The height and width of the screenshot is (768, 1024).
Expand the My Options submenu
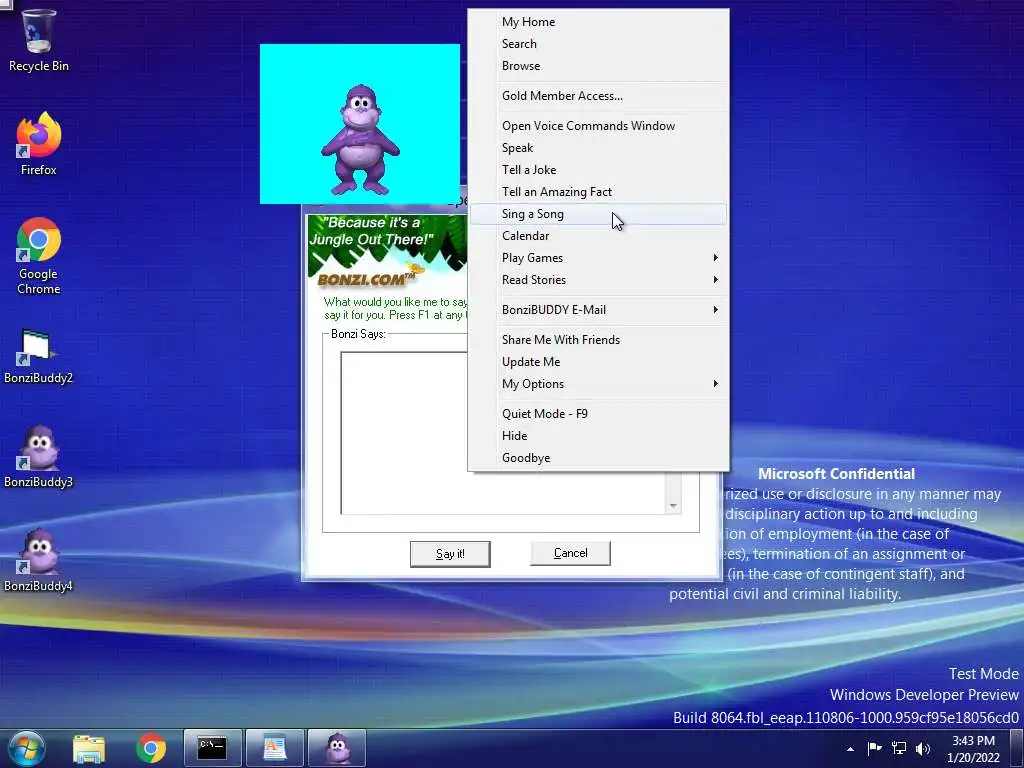598,384
